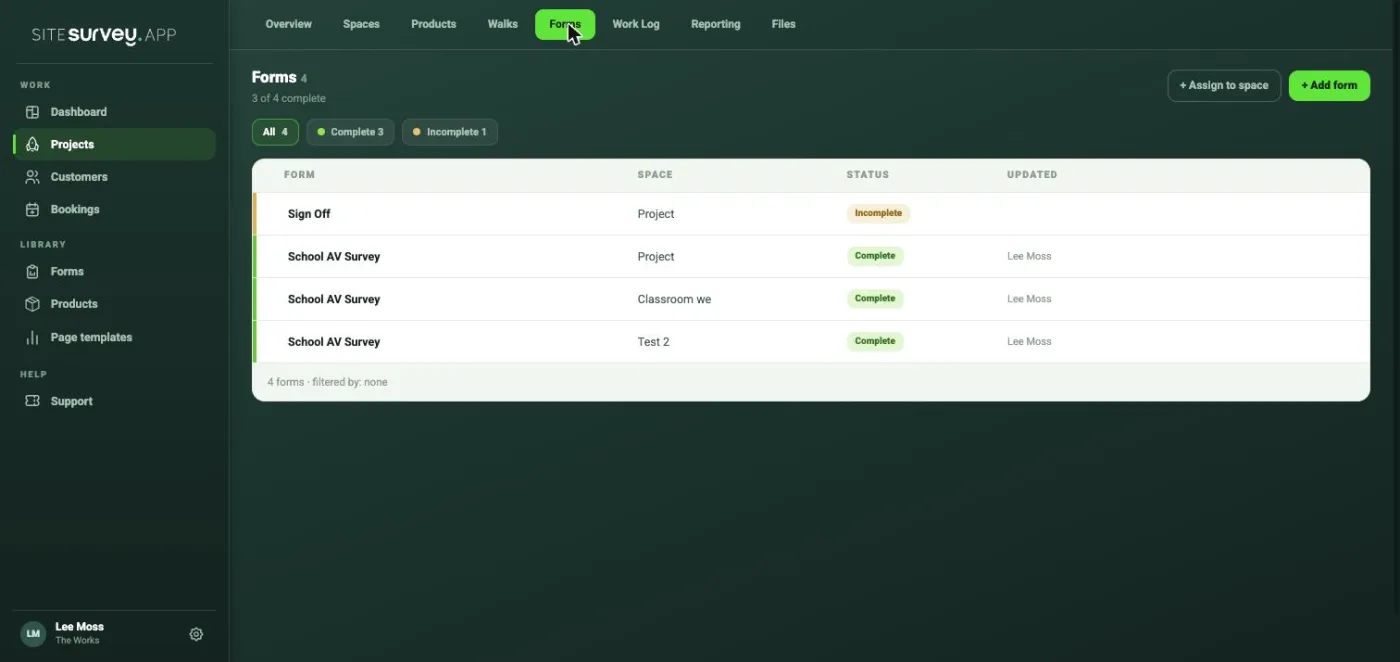The width and height of the screenshot is (1400, 662).
Task: Click the Dashboard sidebar icon
Action: point(32,112)
